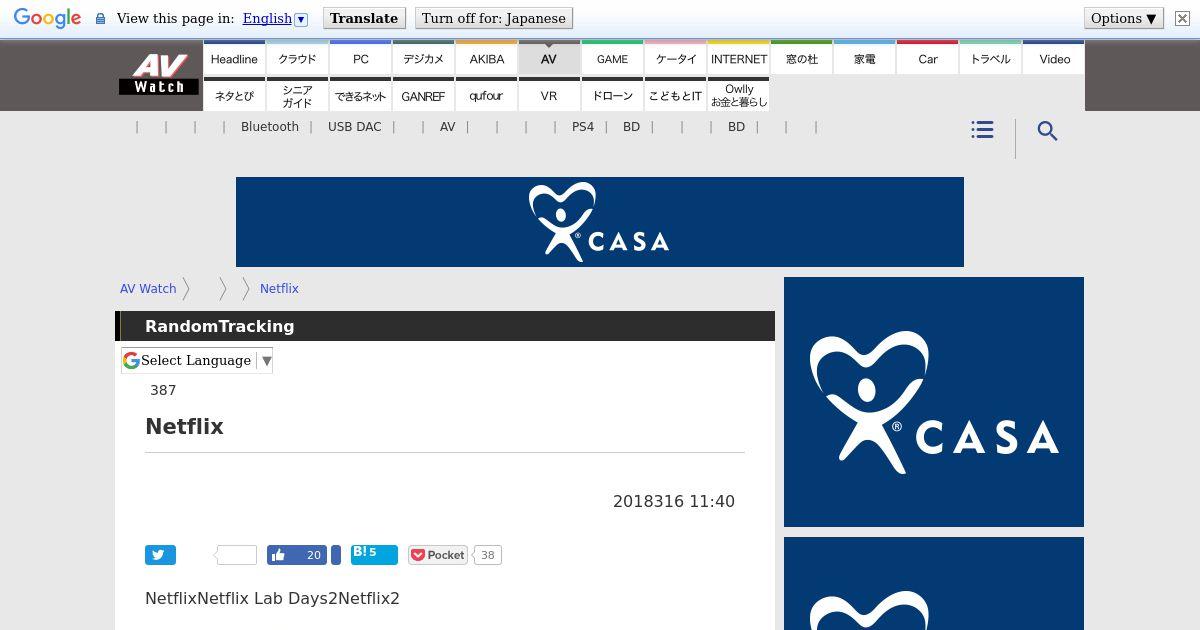Open the Select Language dropdown
The height and width of the screenshot is (630, 1200).
click(x=197, y=360)
